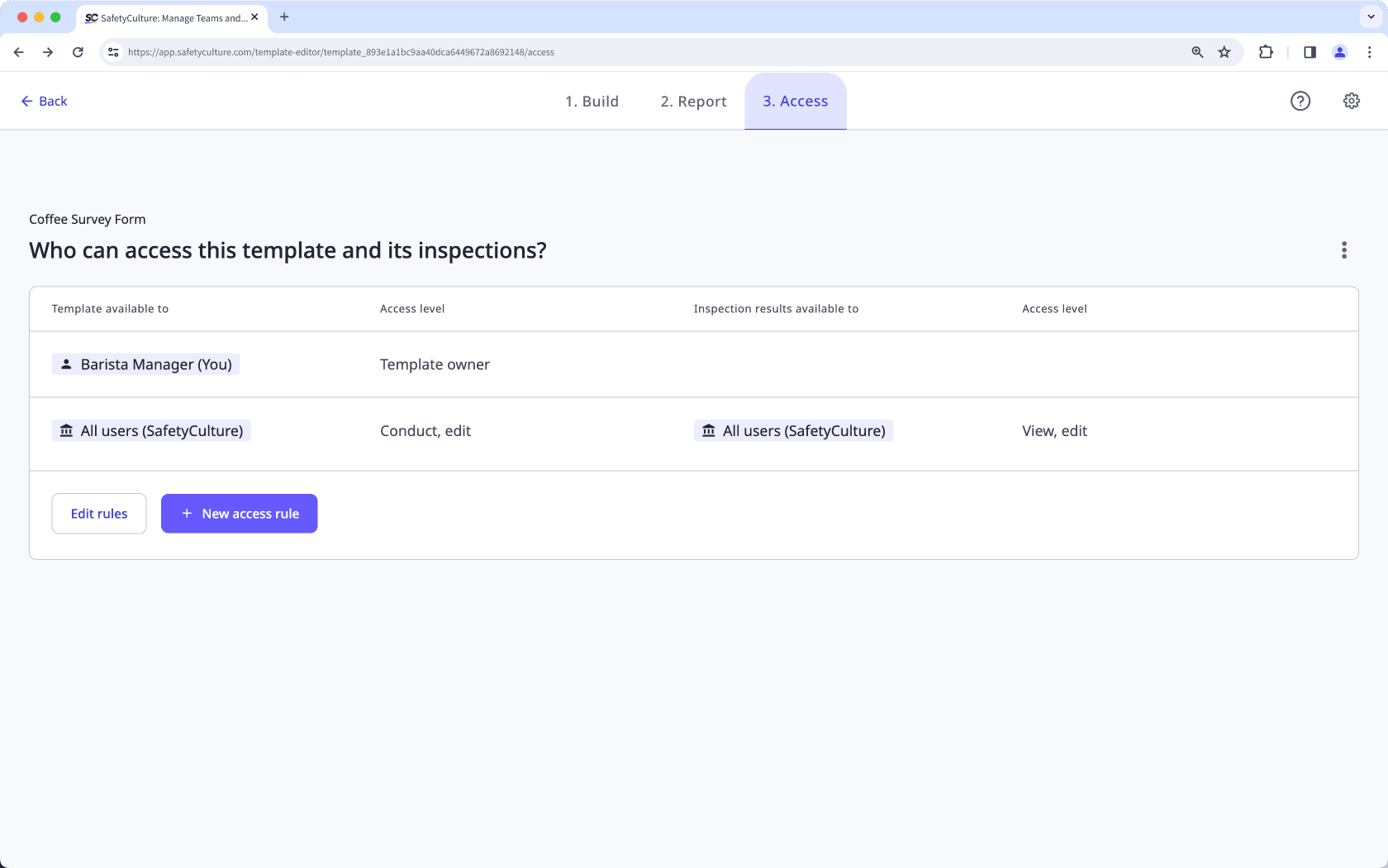Open the side panel icon in the toolbar
The image size is (1388, 868).
[x=1309, y=51]
